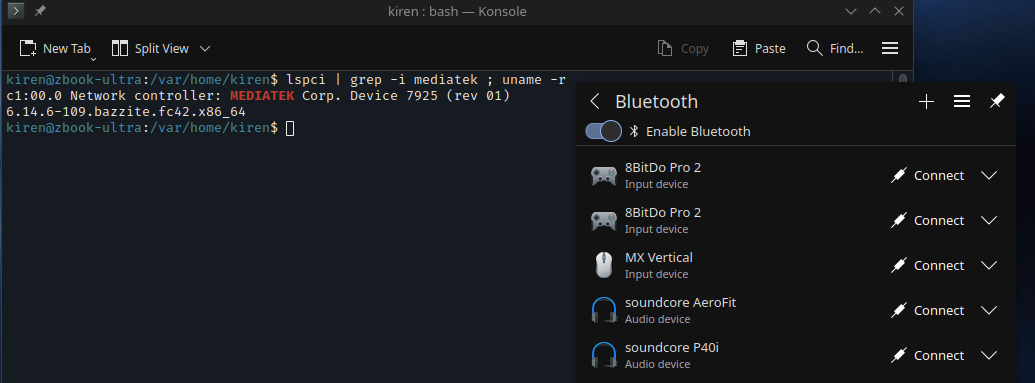Go back from the Bluetooth panel
Image resolution: width=1035 pixels, height=383 pixels.
pyautogui.click(x=595, y=102)
